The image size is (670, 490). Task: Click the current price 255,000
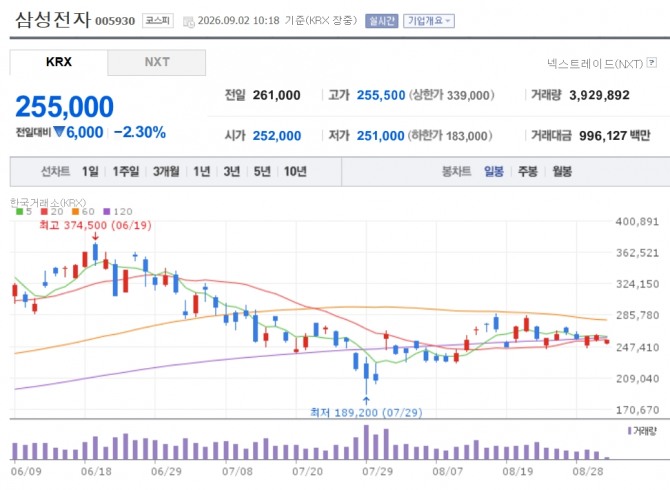(x=65, y=106)
